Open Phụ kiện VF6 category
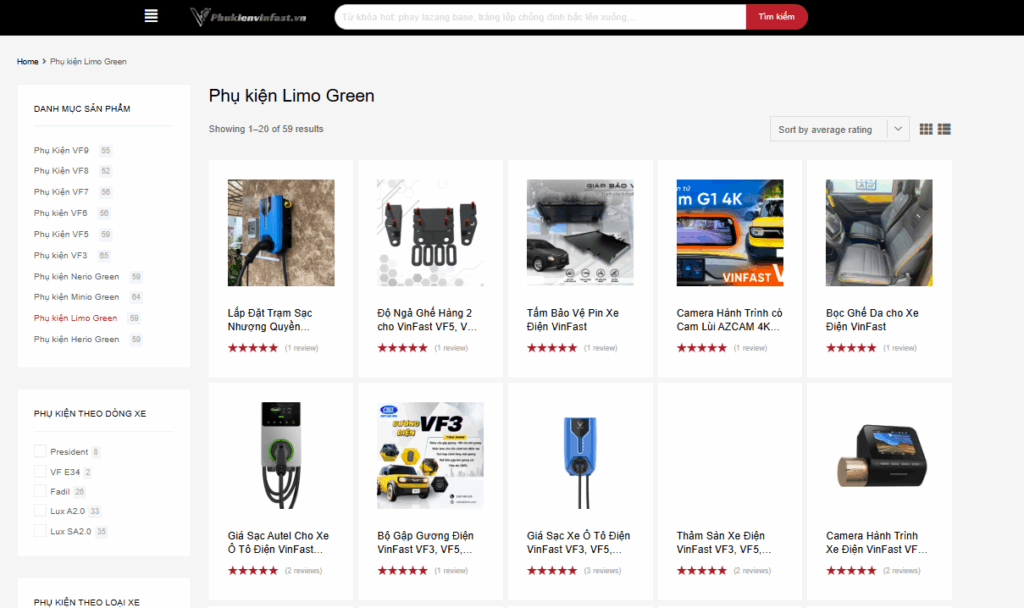Screen dimensions: 1024x608 tap(61, 213)
